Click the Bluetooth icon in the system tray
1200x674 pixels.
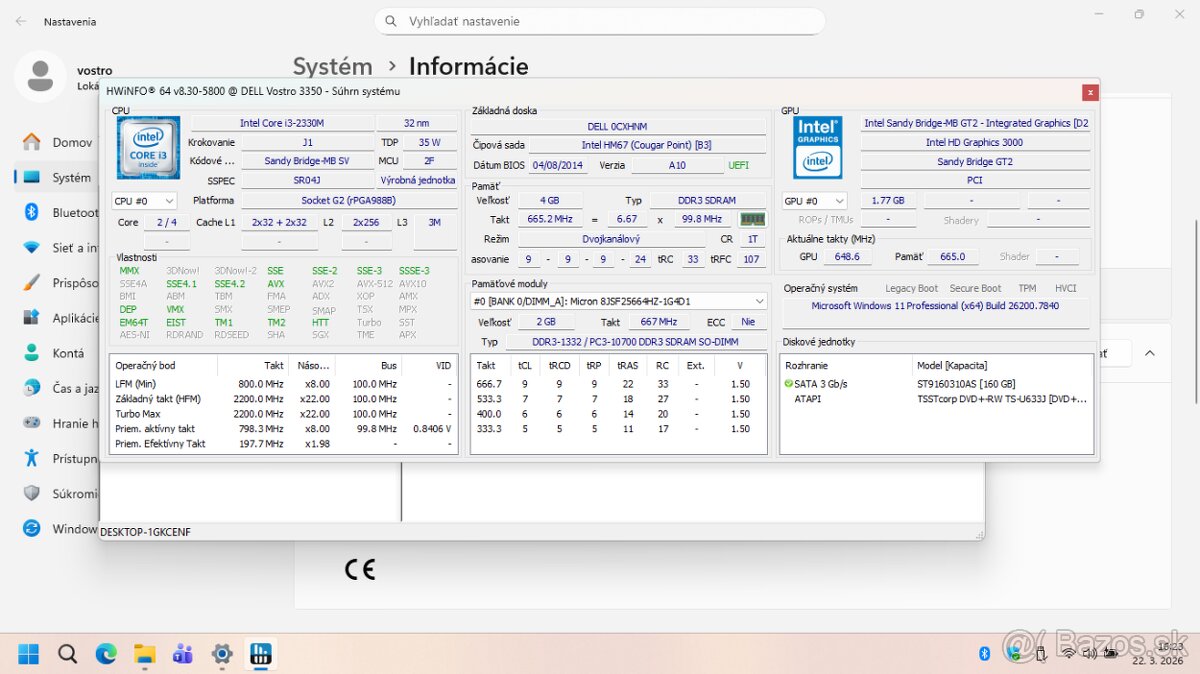tap(984, 652)
